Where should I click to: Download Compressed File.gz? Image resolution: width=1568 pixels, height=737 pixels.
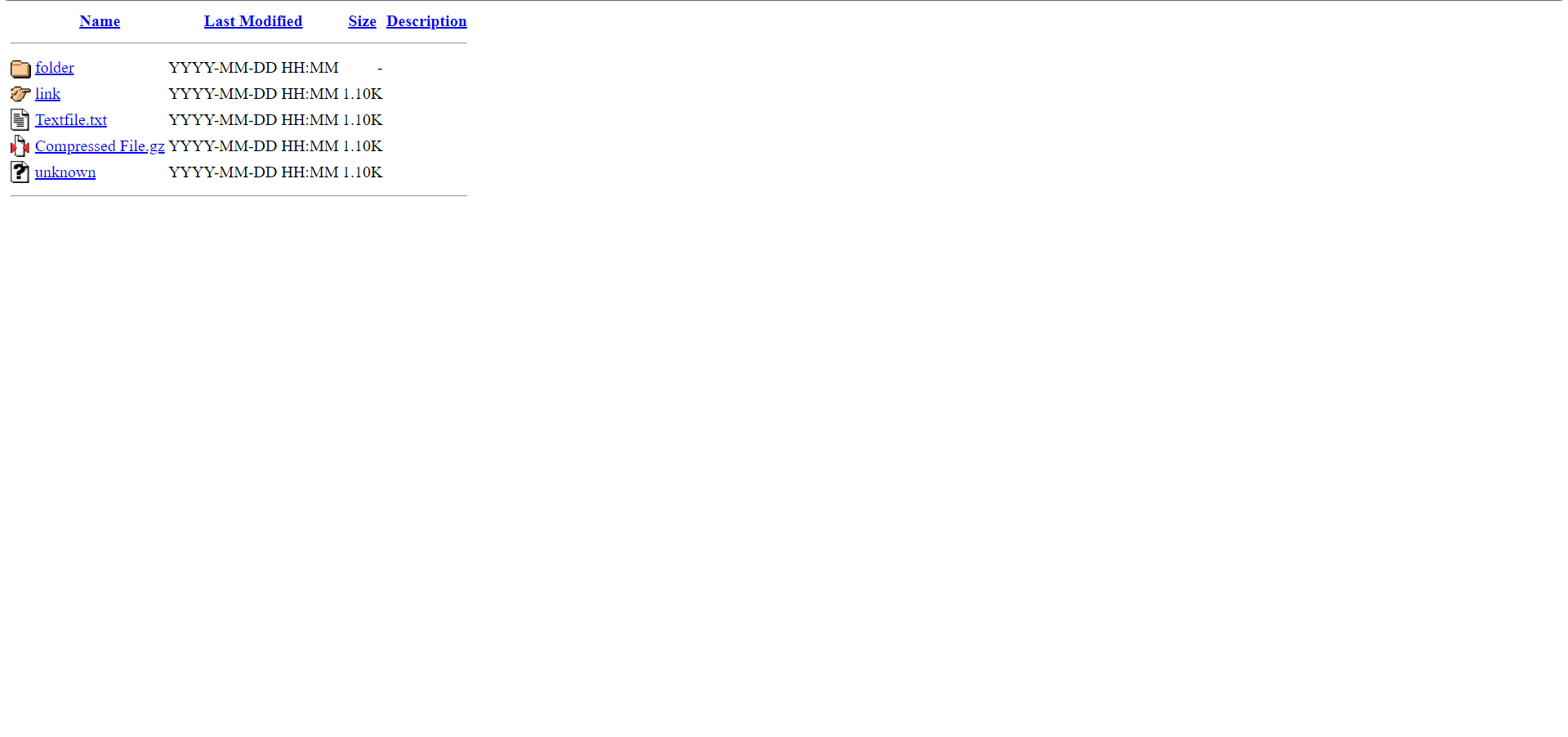pos(100,146)
